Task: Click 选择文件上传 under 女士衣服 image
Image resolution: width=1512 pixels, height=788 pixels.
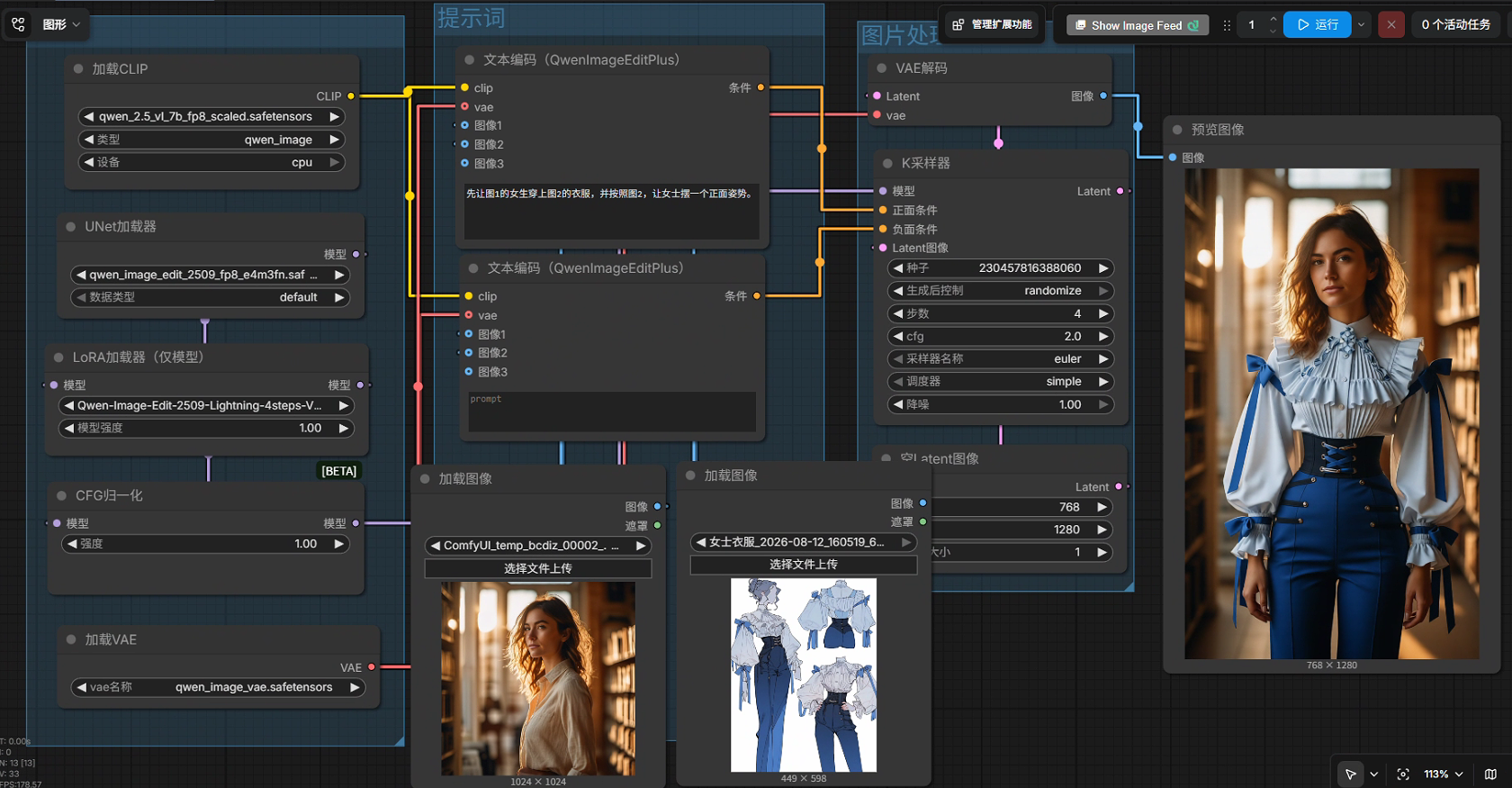Action: (804, 565)
